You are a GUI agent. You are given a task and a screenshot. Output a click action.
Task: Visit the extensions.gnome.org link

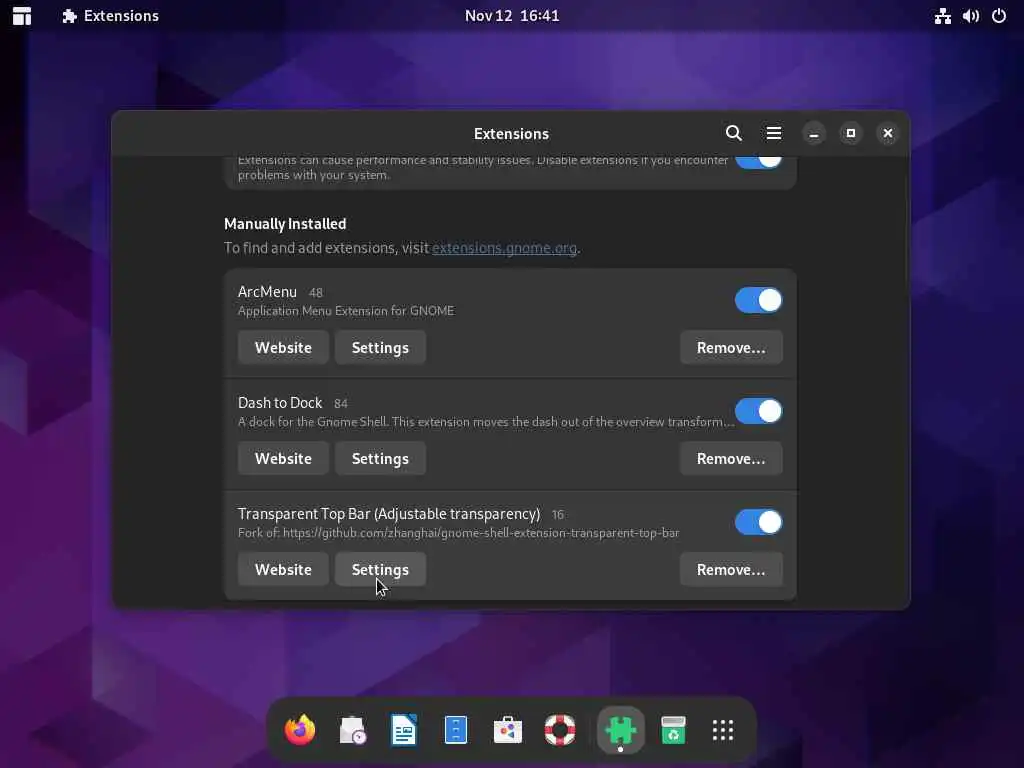tap(504, 248)
